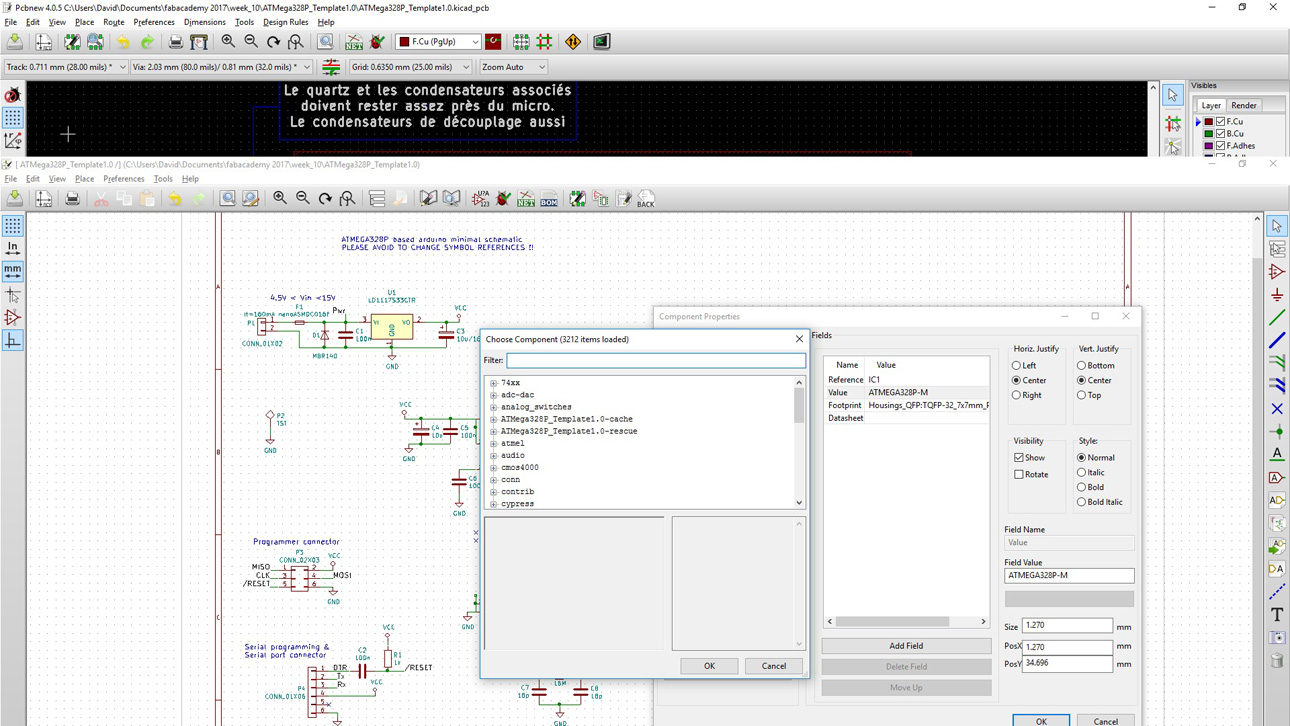
Task: Select Right horizontal justify radio
Action: tap(1017, 395)
